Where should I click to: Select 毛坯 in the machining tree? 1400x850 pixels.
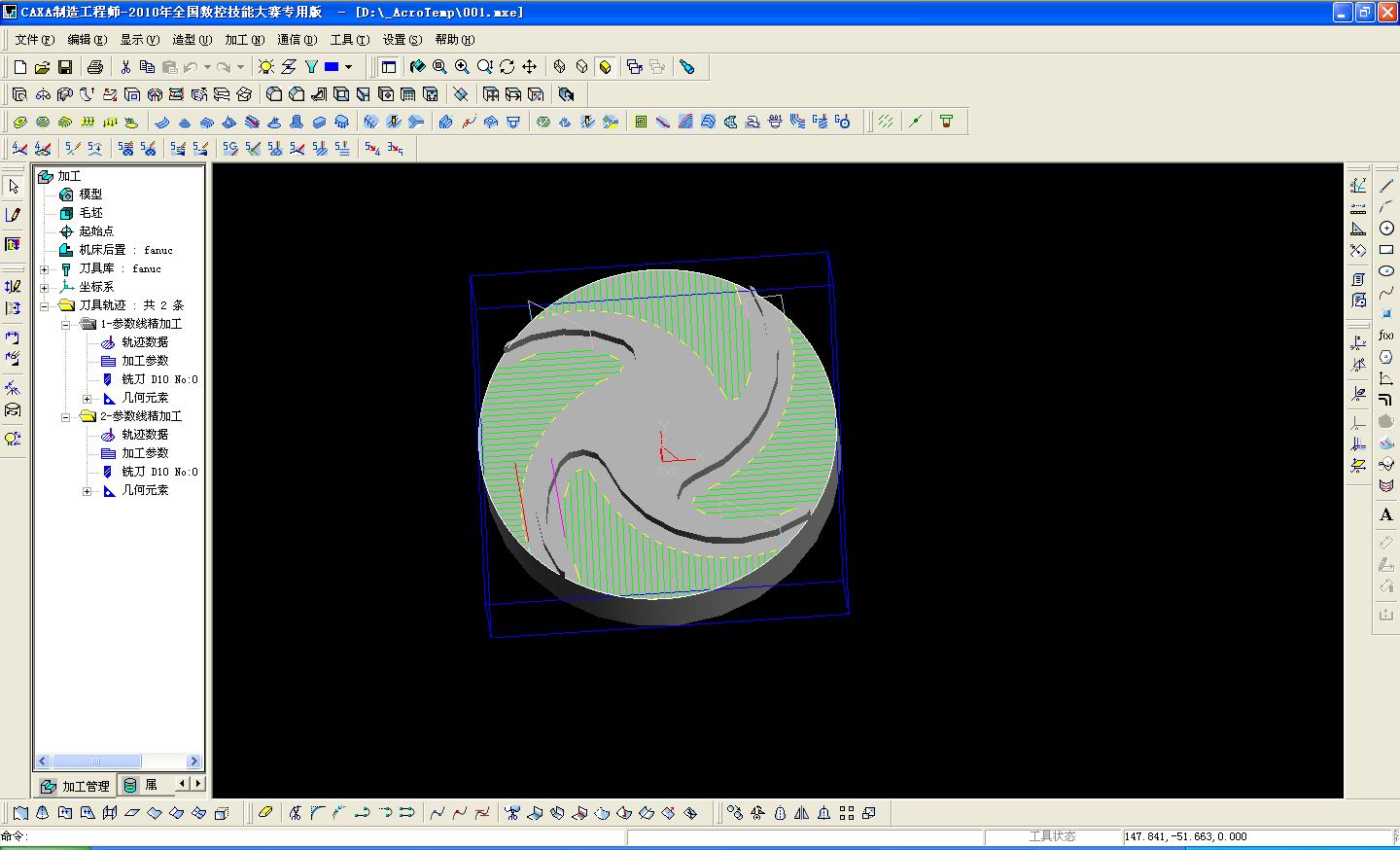pyautogui.click(x=90, y=213)
